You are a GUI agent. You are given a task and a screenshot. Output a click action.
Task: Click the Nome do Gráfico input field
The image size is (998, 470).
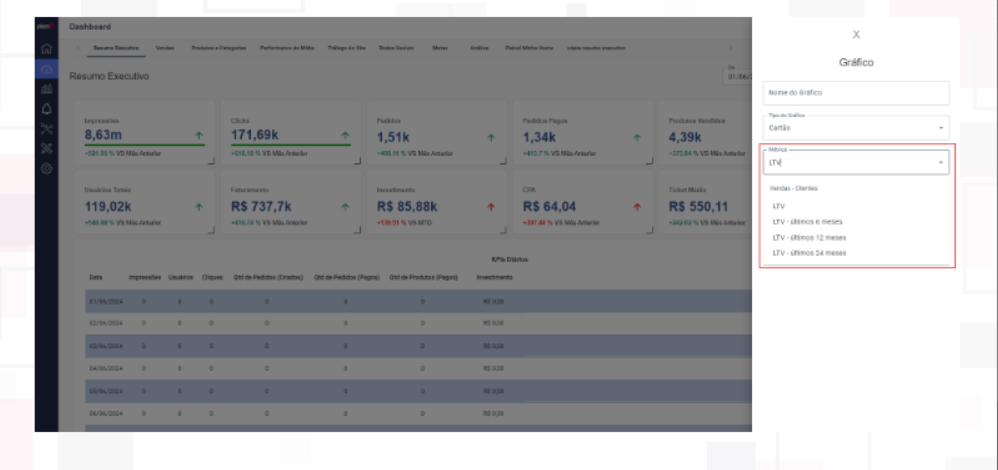click(856, 93)
